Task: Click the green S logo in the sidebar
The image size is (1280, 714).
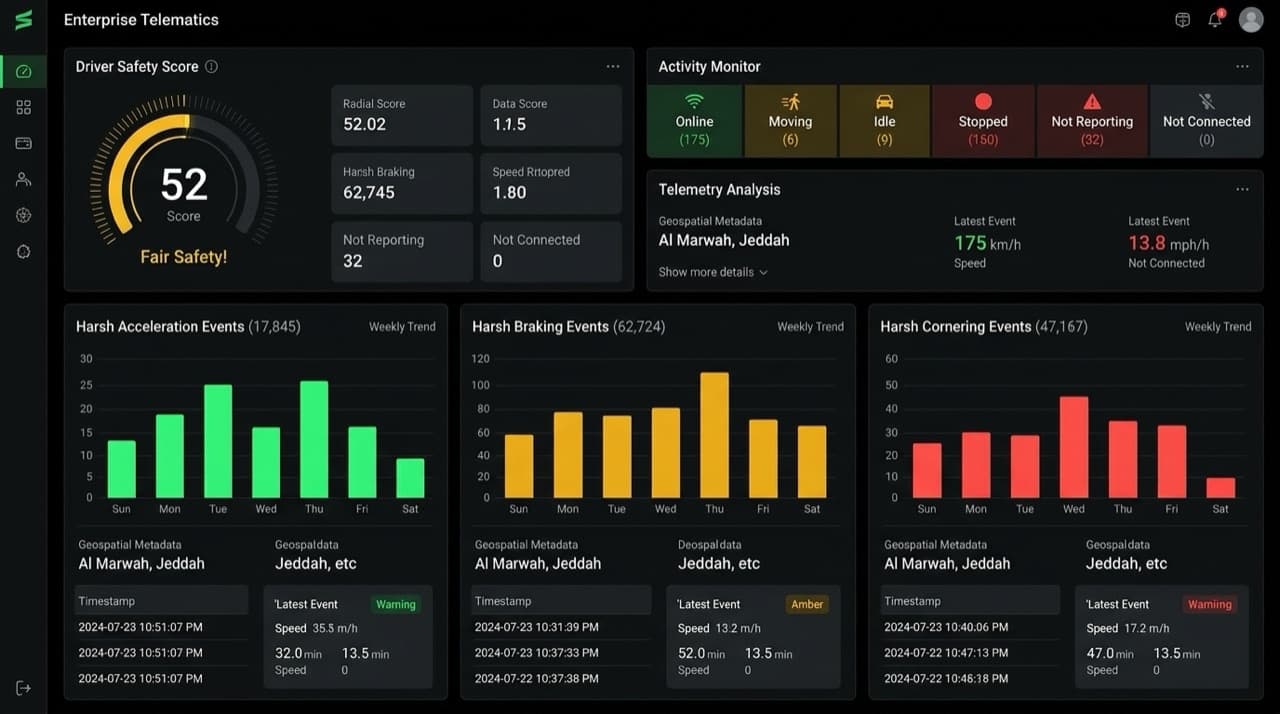Action: [x=23, y=20]
